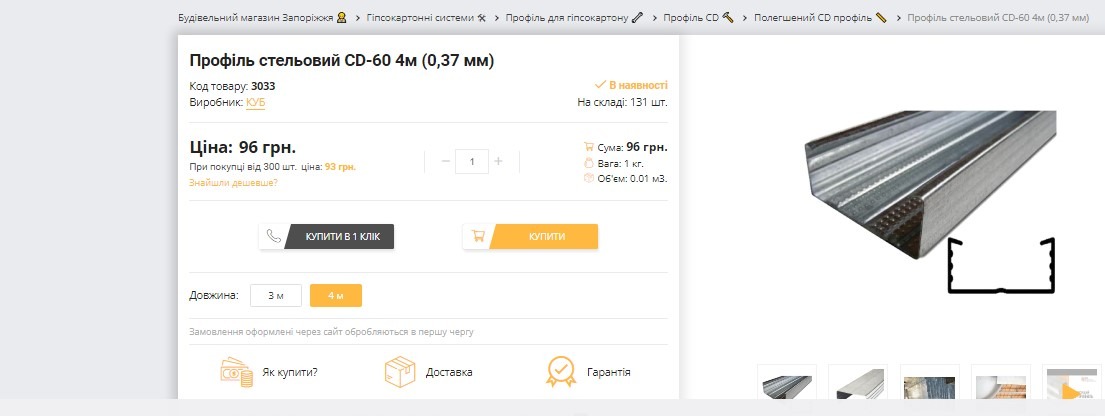Select length option 4 м
The height and width of the screenshot is (416, 1105).
point(336,295)
